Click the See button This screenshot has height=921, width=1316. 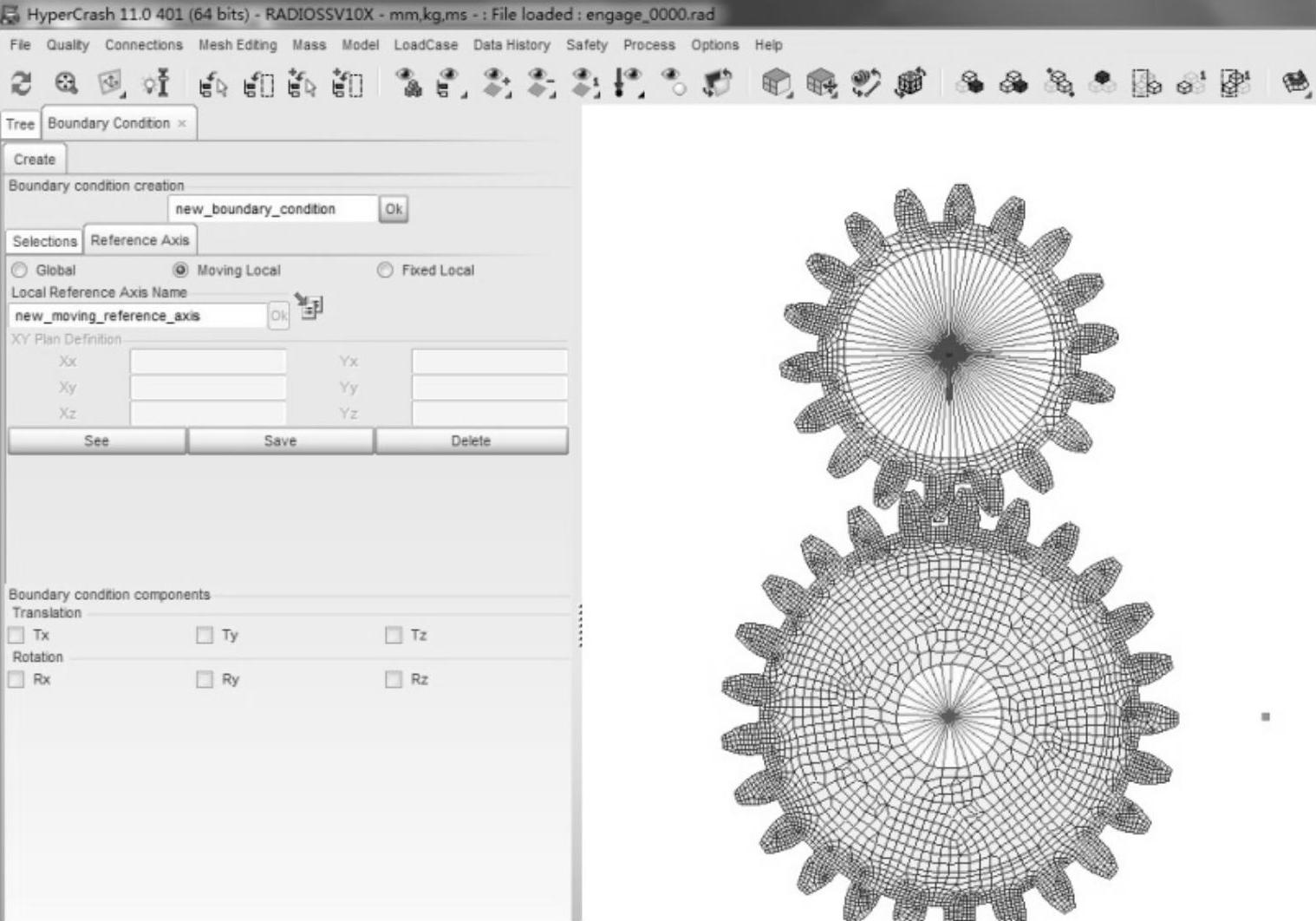click(x=96, y=441)
